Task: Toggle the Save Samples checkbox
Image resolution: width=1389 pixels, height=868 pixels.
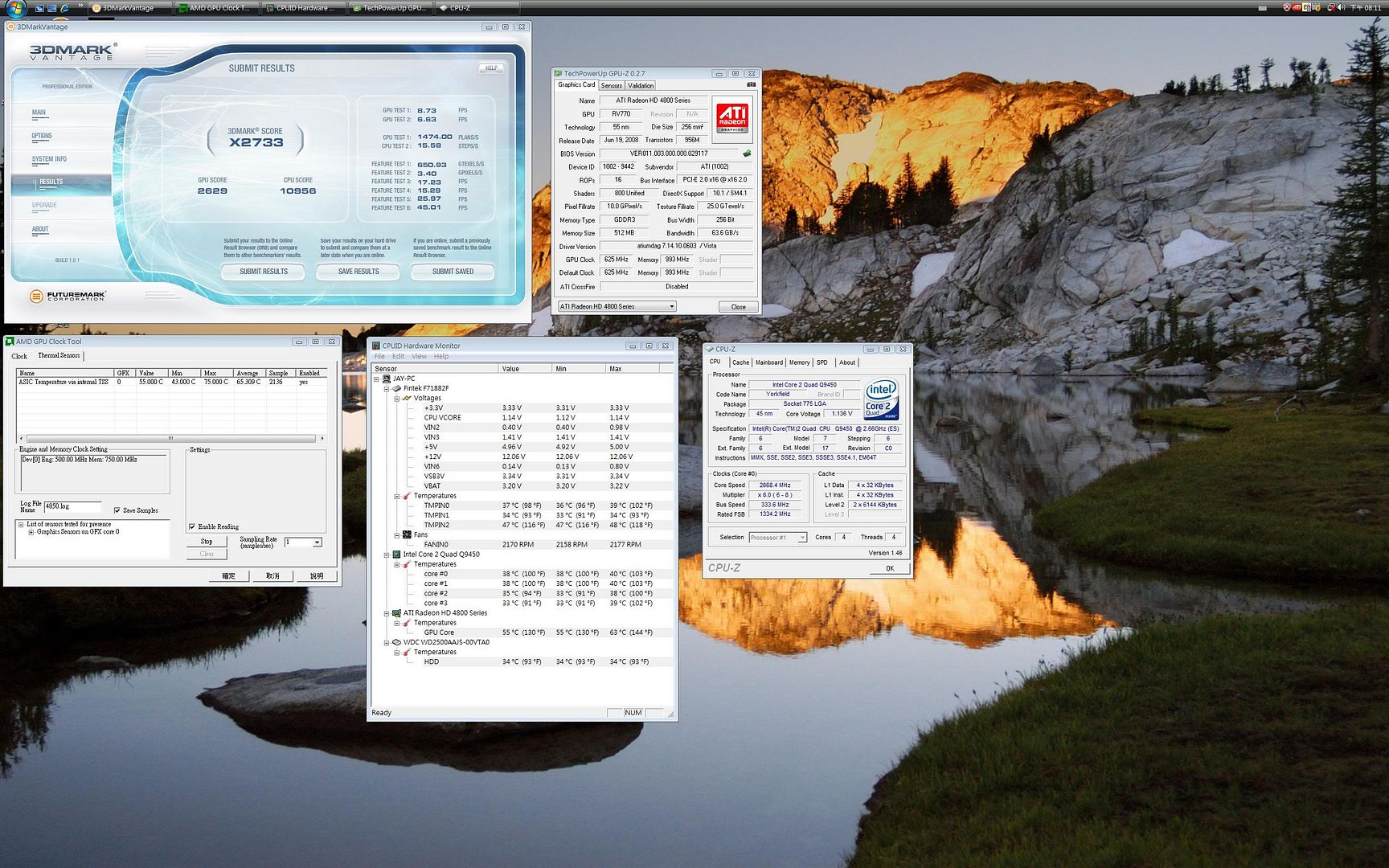Action: [x=117, y=510]
